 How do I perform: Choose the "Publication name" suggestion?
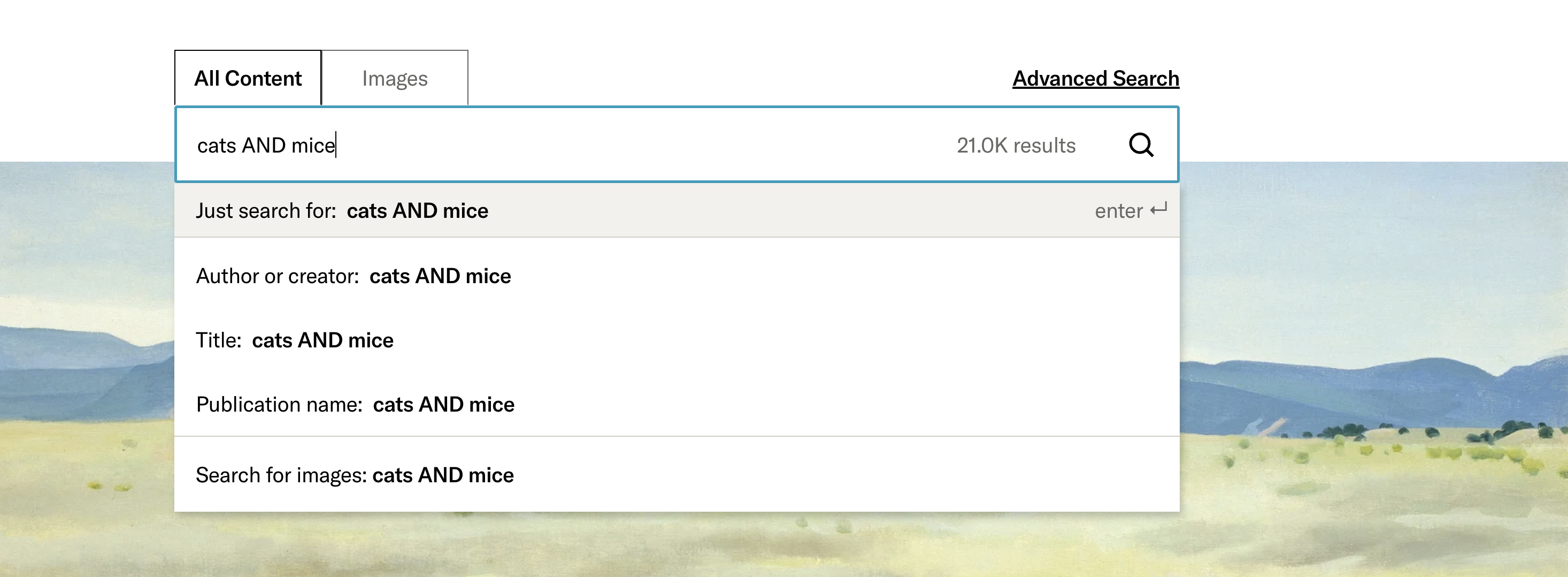[x=355, y=405]
